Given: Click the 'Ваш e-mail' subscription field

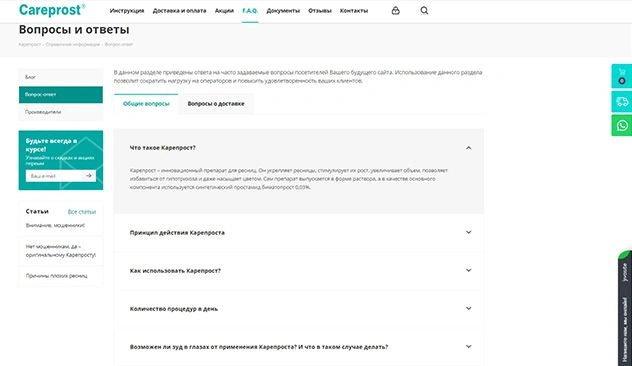Looking at the screenshot, I should pos(54,176).
